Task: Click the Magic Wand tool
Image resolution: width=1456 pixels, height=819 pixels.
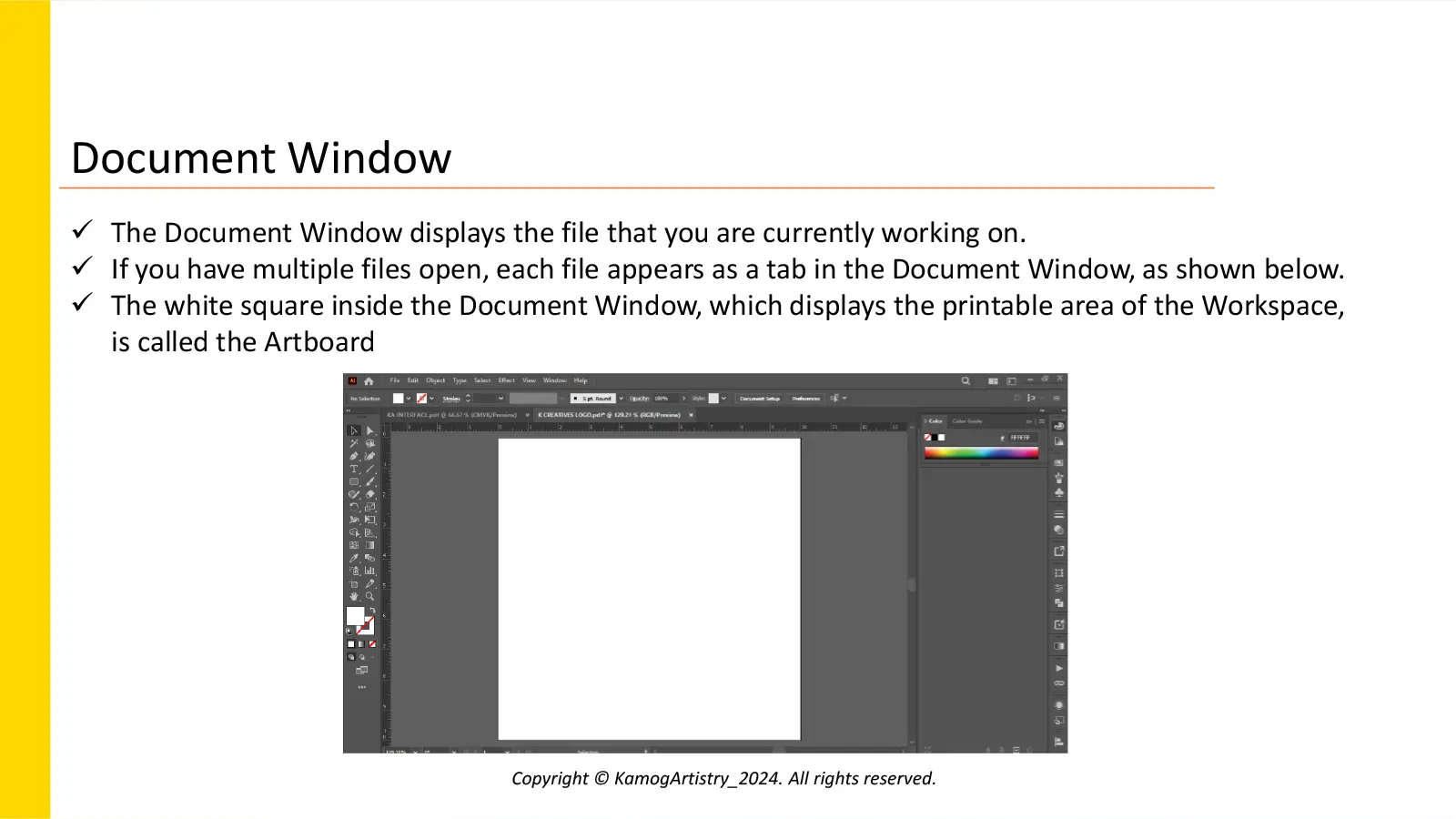Action: 354,443
